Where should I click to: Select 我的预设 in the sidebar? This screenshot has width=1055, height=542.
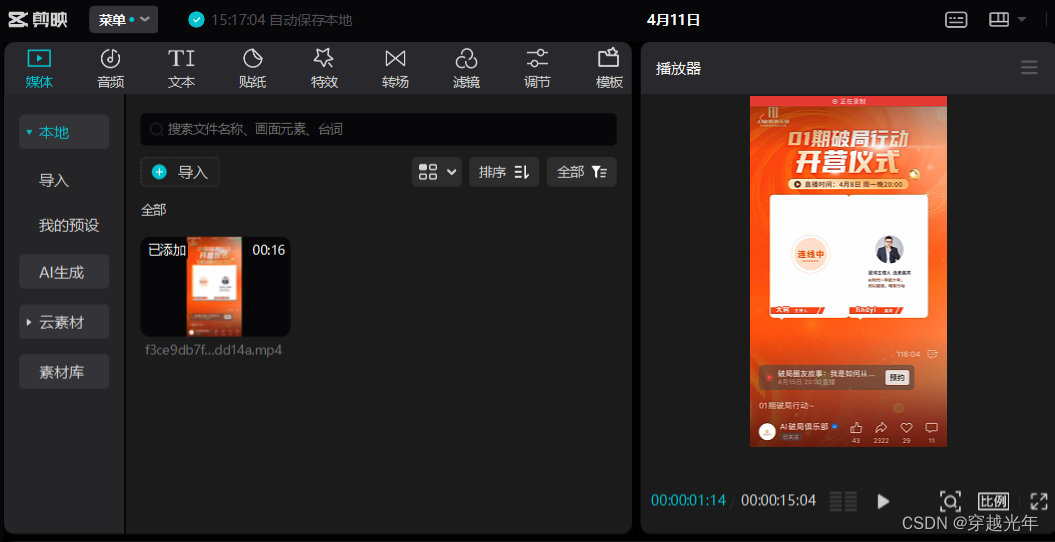point(69,225)
